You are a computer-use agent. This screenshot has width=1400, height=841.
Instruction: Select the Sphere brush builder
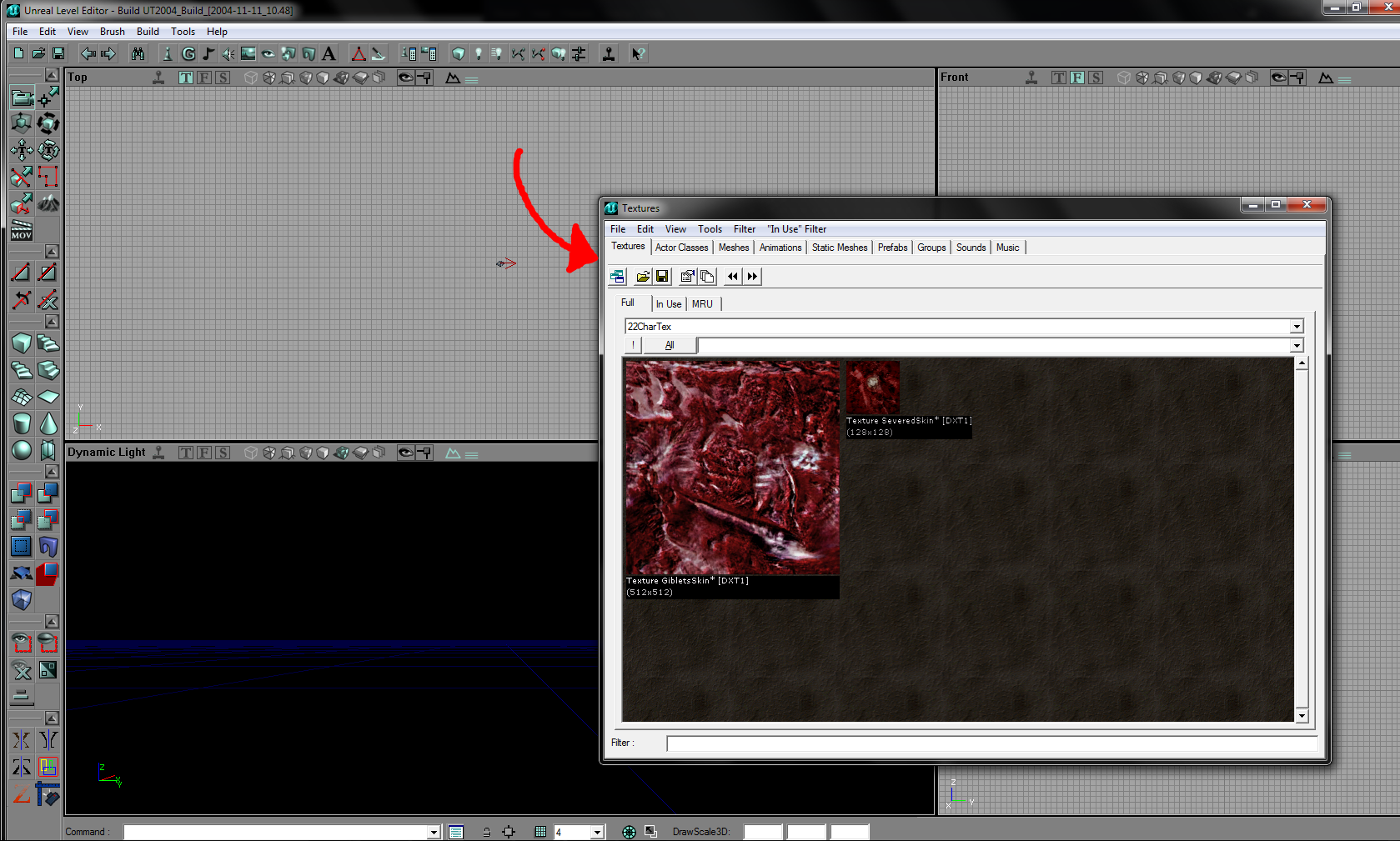tap(22, 450)
